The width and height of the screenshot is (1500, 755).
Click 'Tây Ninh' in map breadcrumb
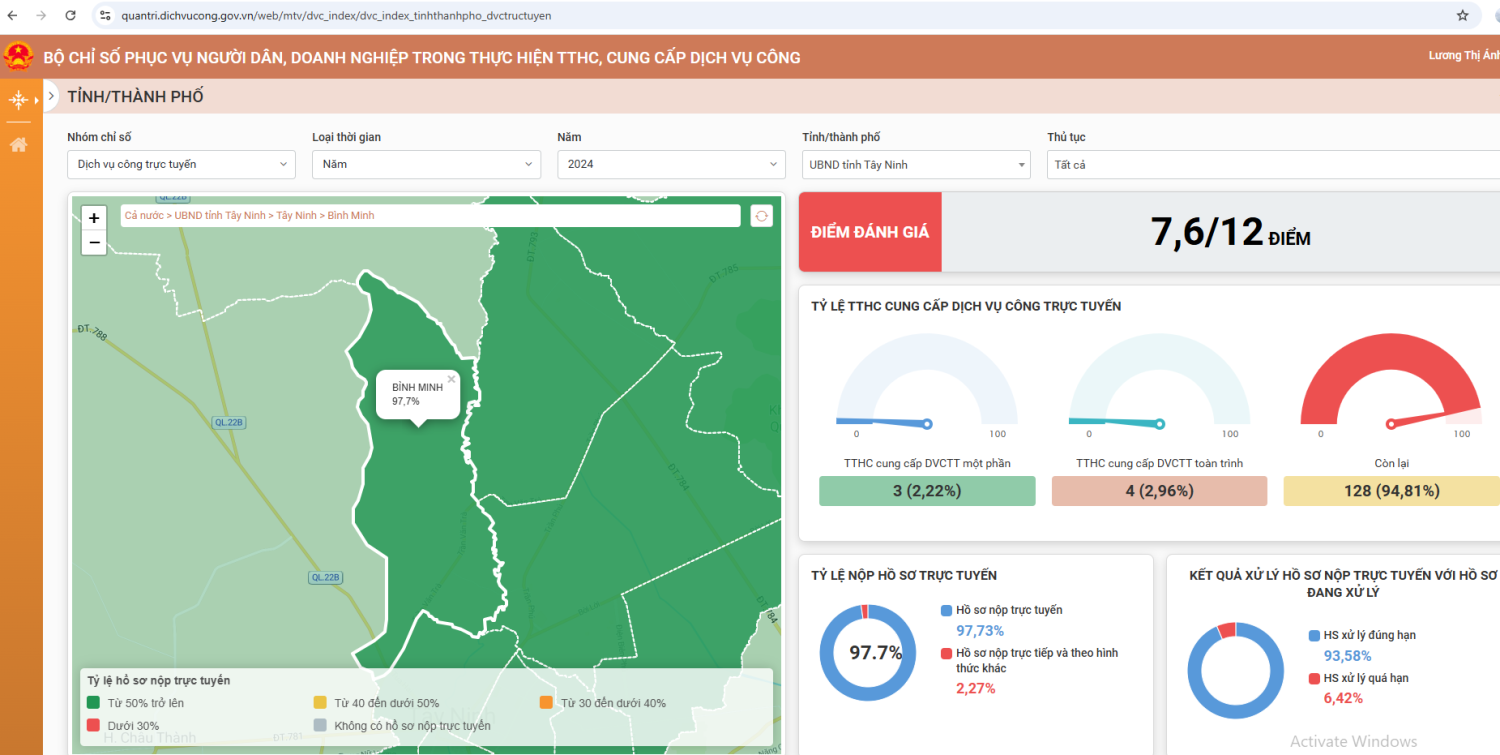pyautogui.click(x=296, y=216)
